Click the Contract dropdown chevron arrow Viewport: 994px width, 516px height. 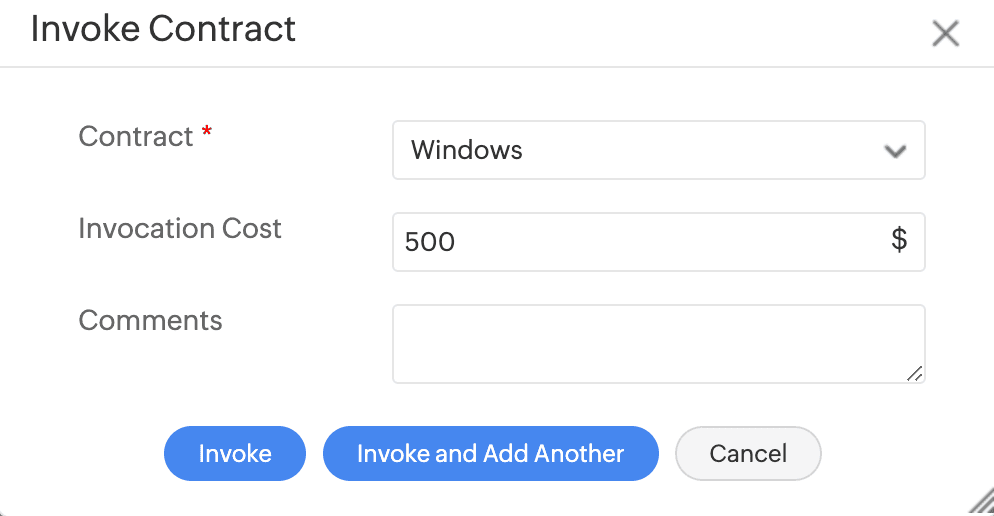pyautogui.click(x=895, y=151)
